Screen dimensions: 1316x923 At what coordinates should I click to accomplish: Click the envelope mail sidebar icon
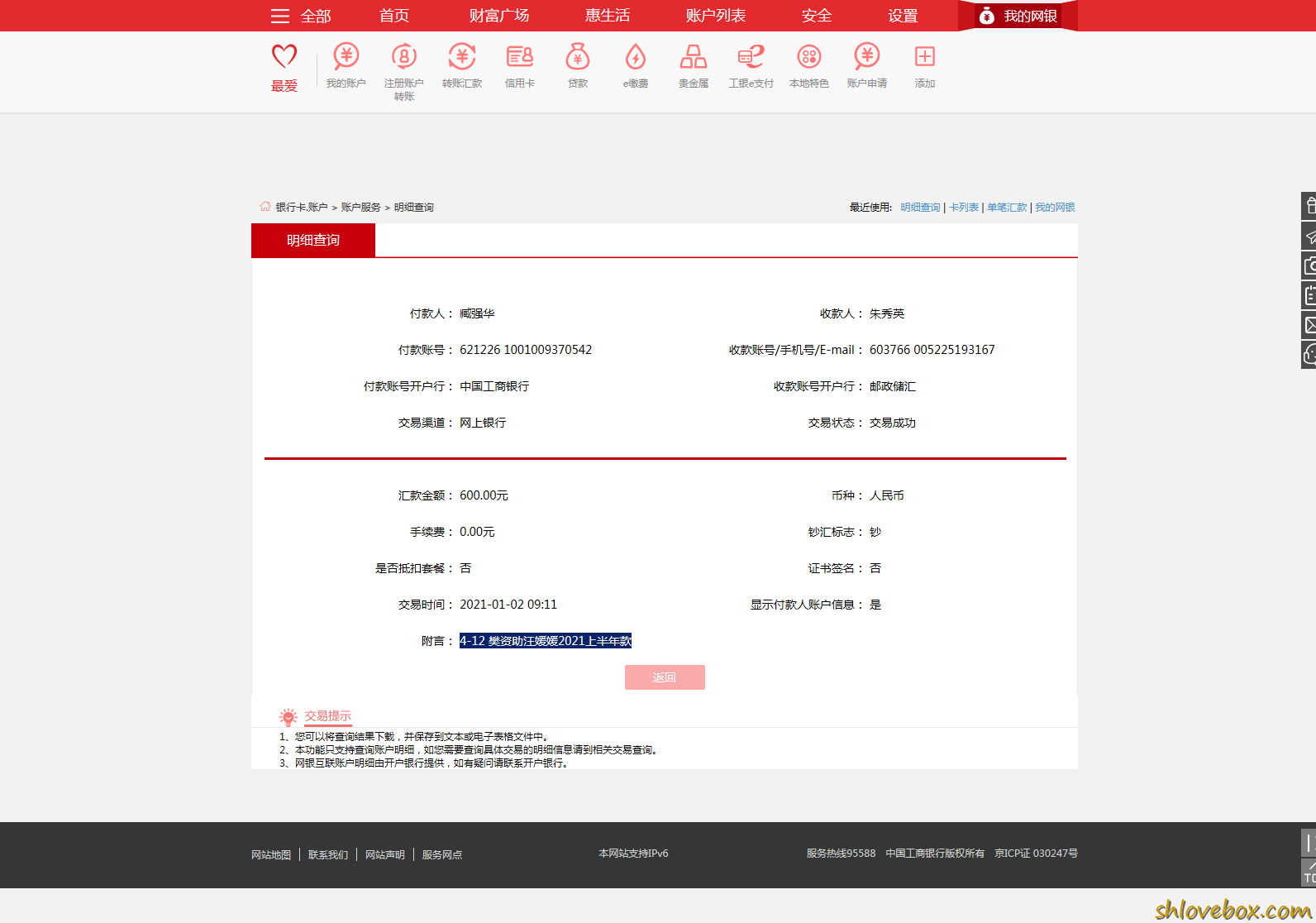coord(1309,325)
